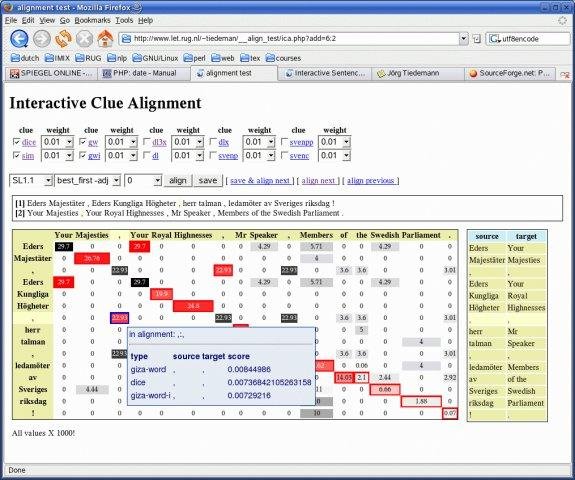Click the red-outlined 1.88 cell in riksdag row
Screen dimensions: 575x480
click(421, 402)
